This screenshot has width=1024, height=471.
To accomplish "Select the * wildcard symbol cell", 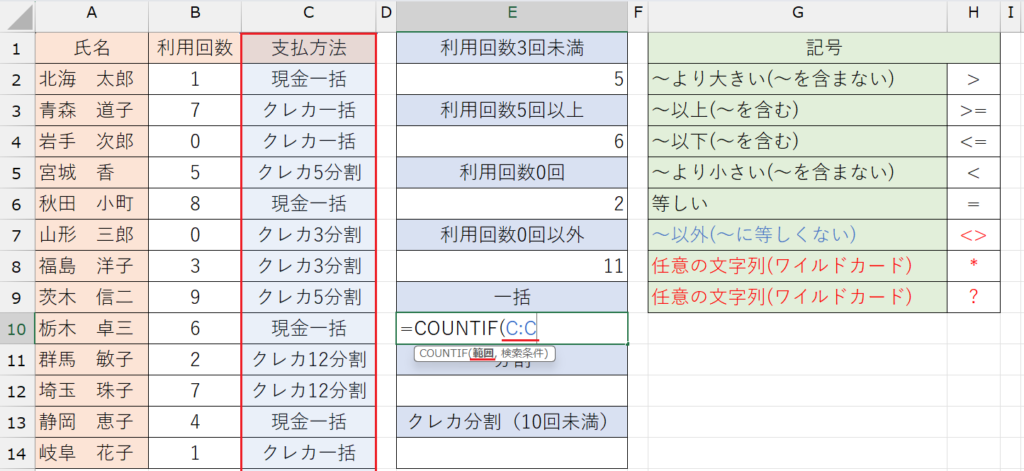I will (974, 266).
